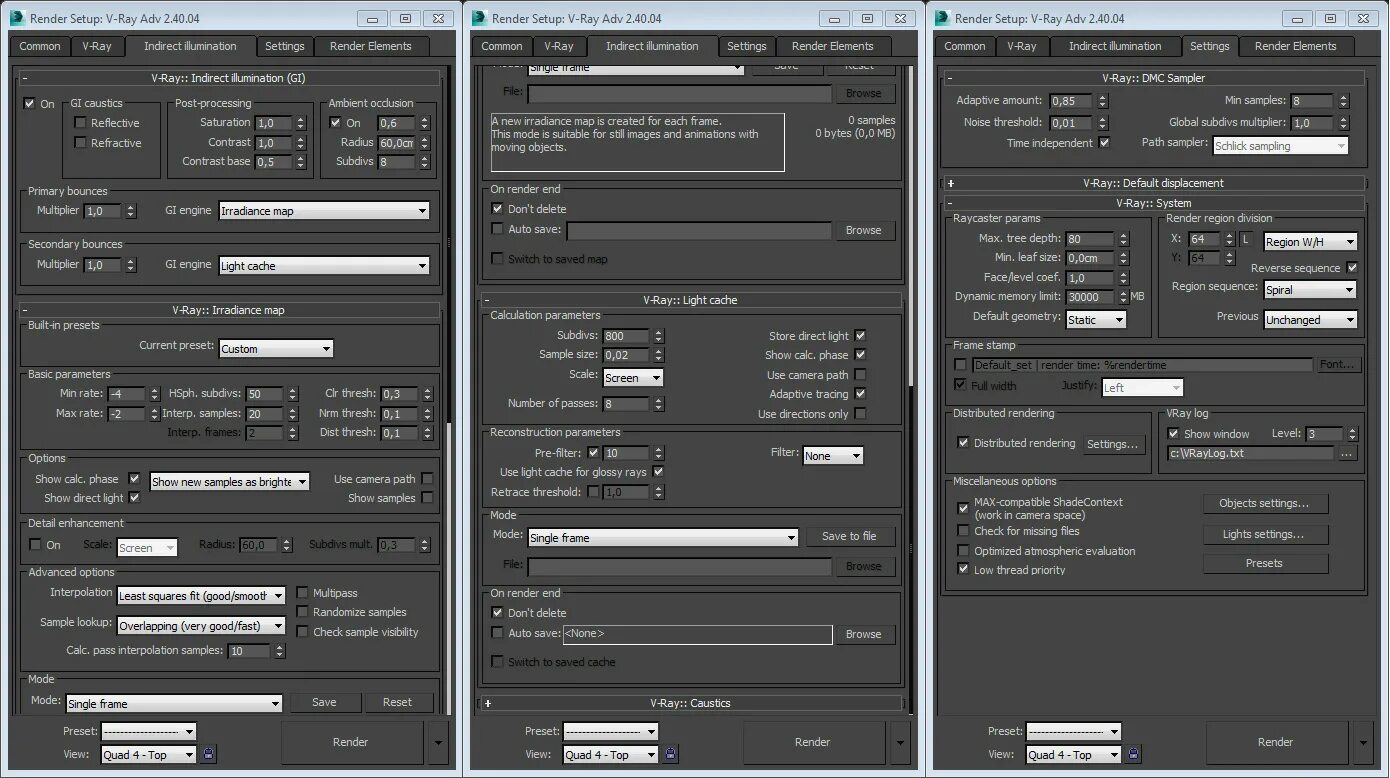1390x778 pixels.
Task: Click Save button for irradiance map mode
Action: click(324, 702)
